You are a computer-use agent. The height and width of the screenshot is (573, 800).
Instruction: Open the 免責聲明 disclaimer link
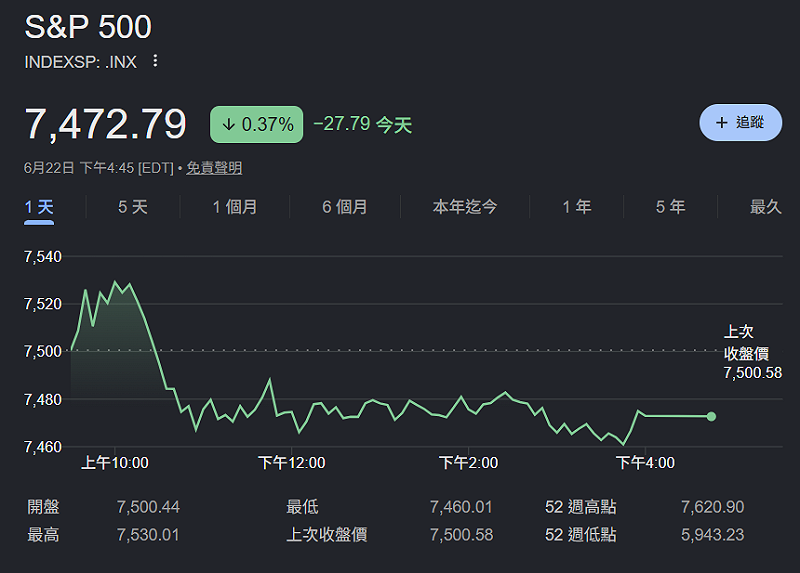point(214,168)
